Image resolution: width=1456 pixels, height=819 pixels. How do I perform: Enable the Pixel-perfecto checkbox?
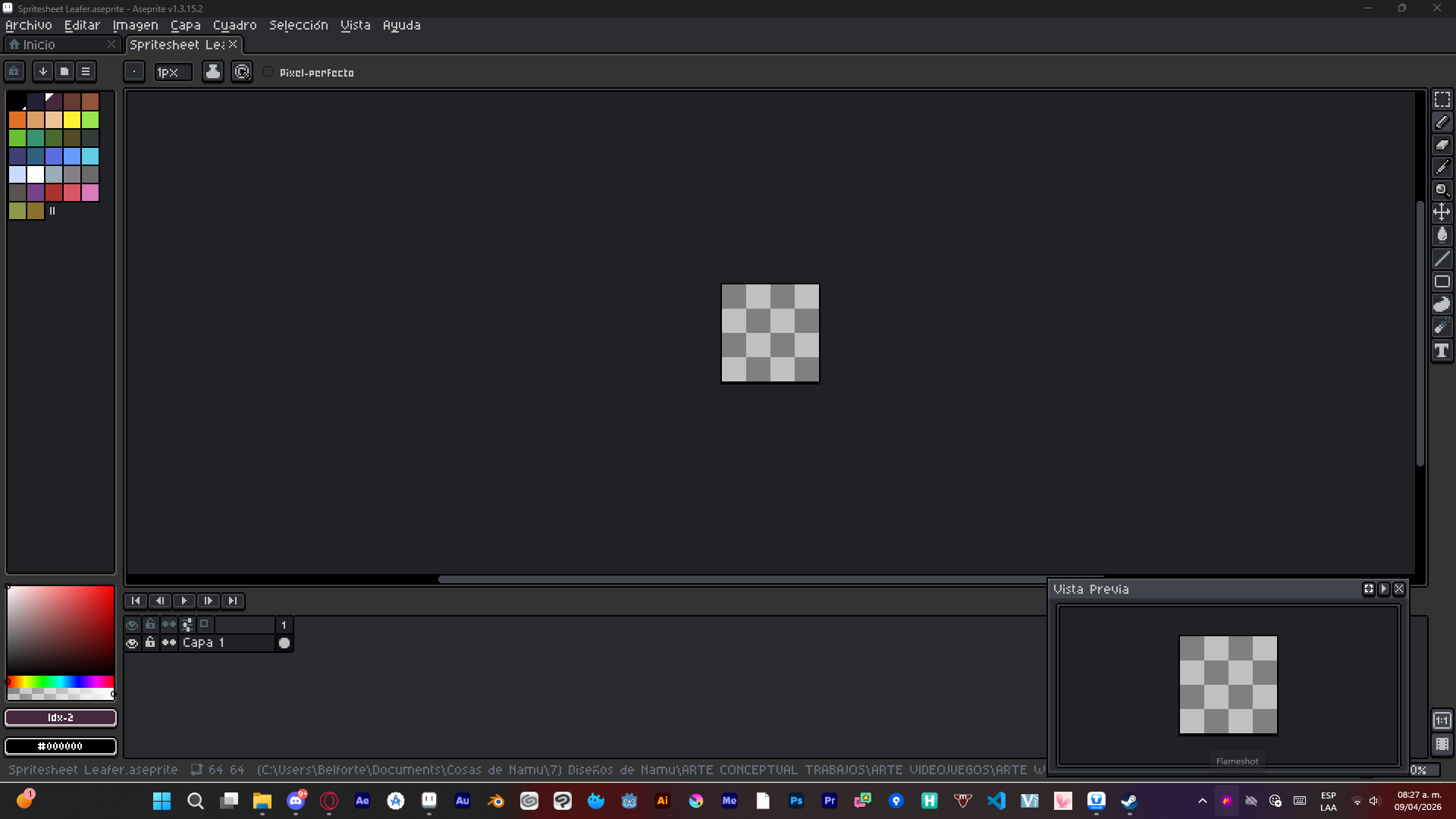pos(268,72)
